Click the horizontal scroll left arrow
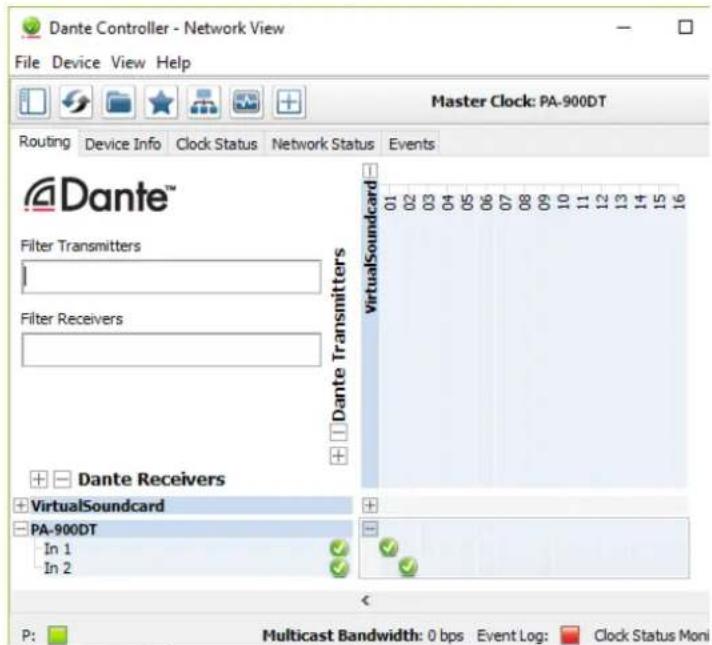This screenshot has height=645, width=712. coord(366,600)
